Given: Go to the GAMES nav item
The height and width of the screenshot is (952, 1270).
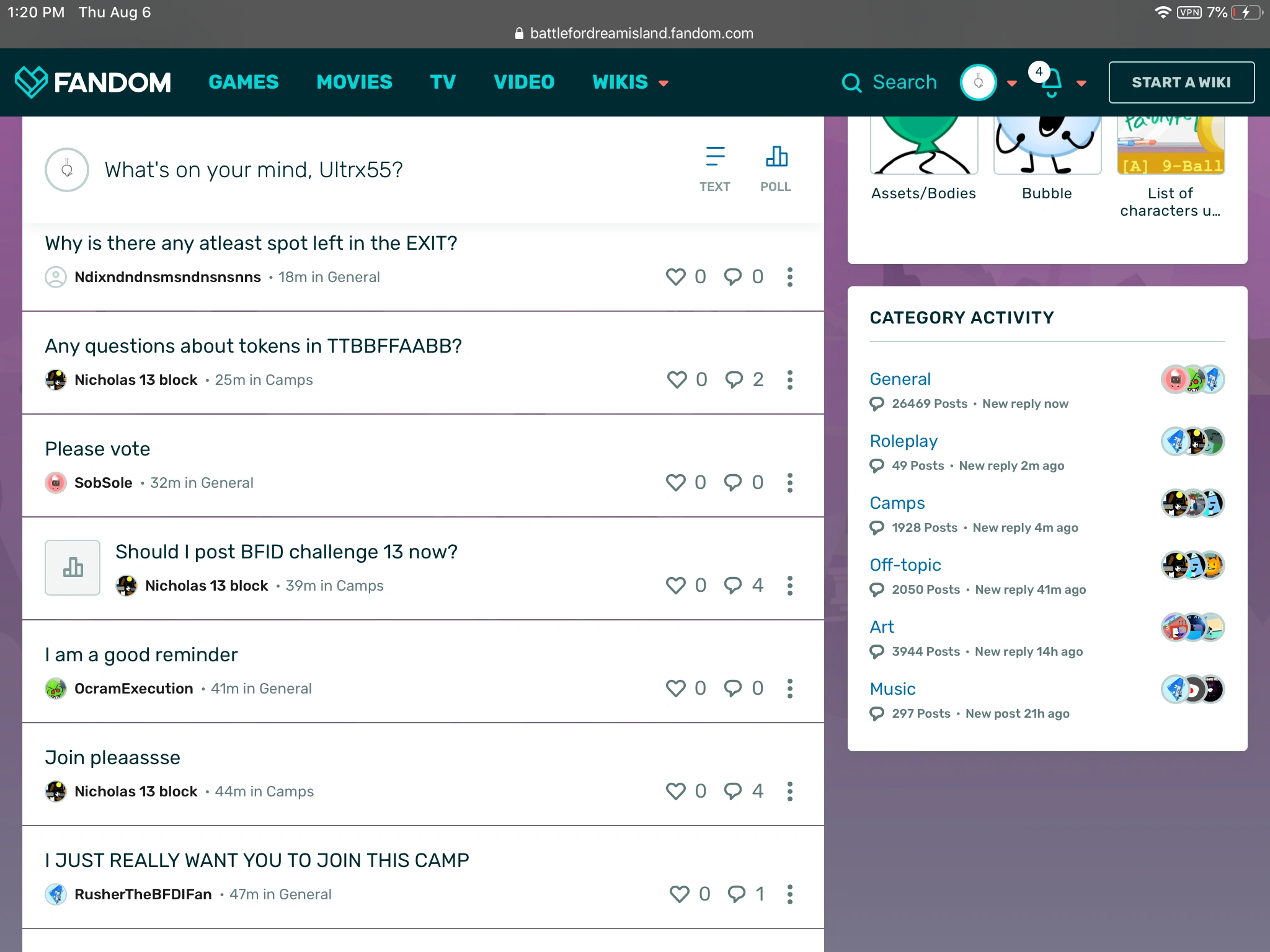Looking at the screenshot, I should tap(244, 82).
